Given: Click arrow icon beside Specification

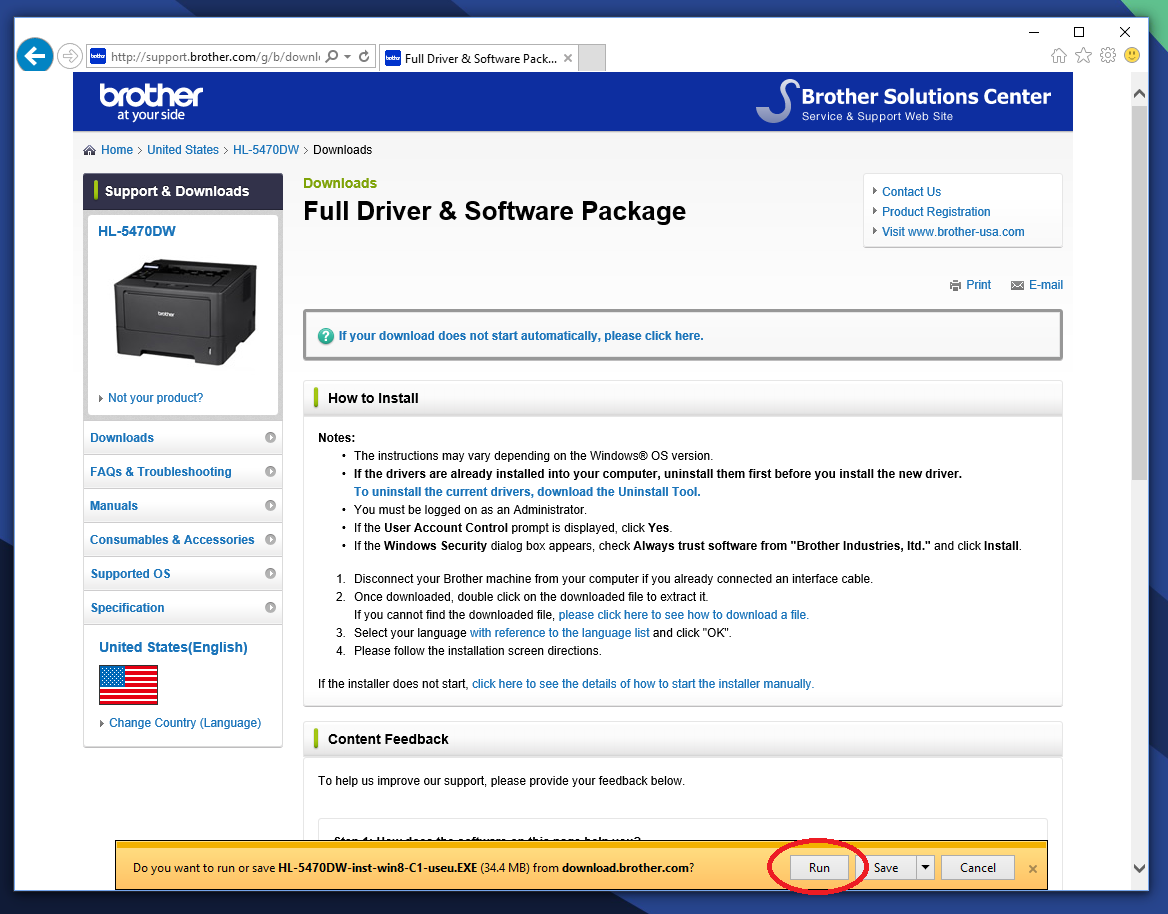Looking at the screenshot, I should [270, 608].
